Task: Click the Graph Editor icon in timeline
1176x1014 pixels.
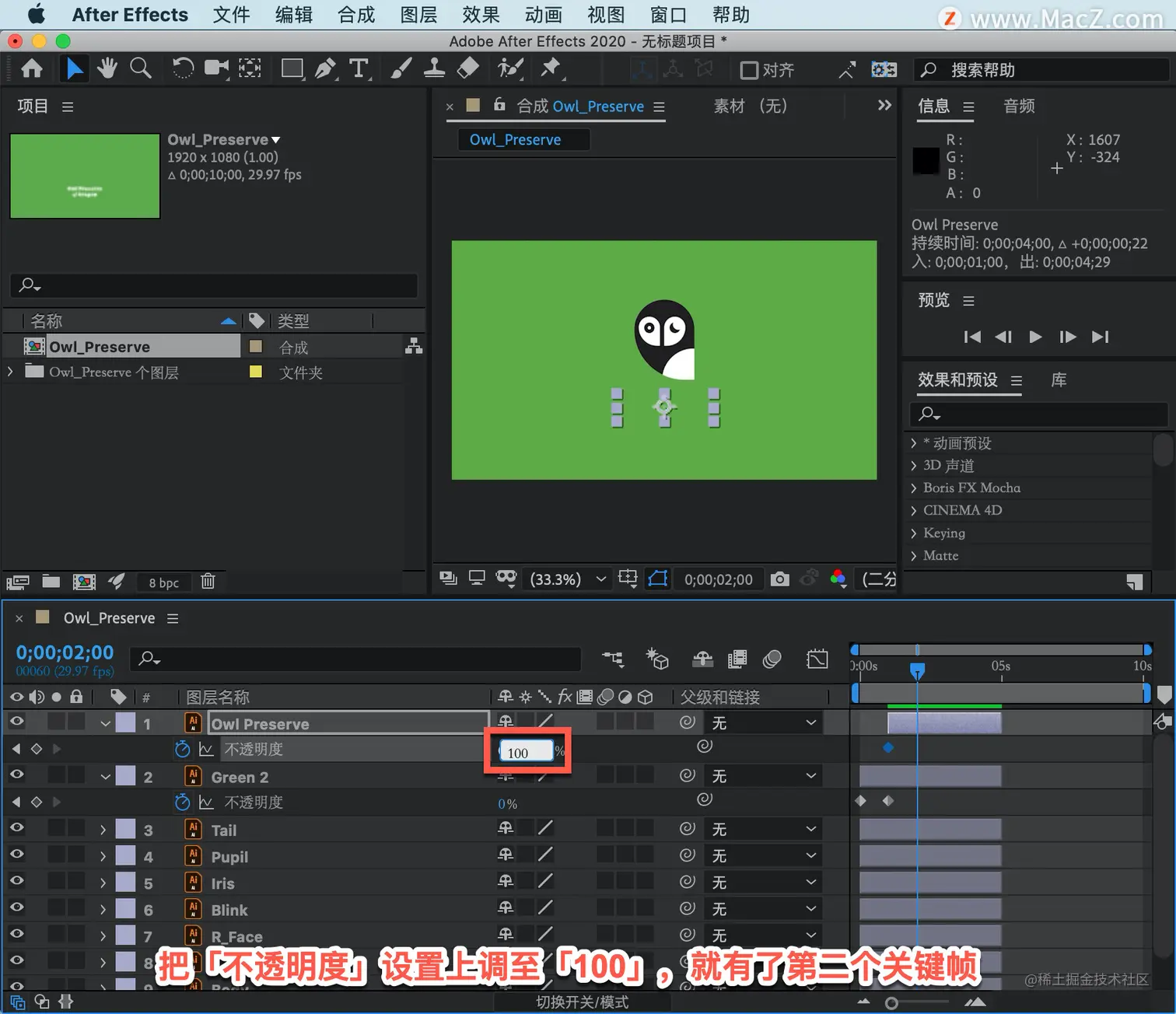Action: (x=817, y=659)
